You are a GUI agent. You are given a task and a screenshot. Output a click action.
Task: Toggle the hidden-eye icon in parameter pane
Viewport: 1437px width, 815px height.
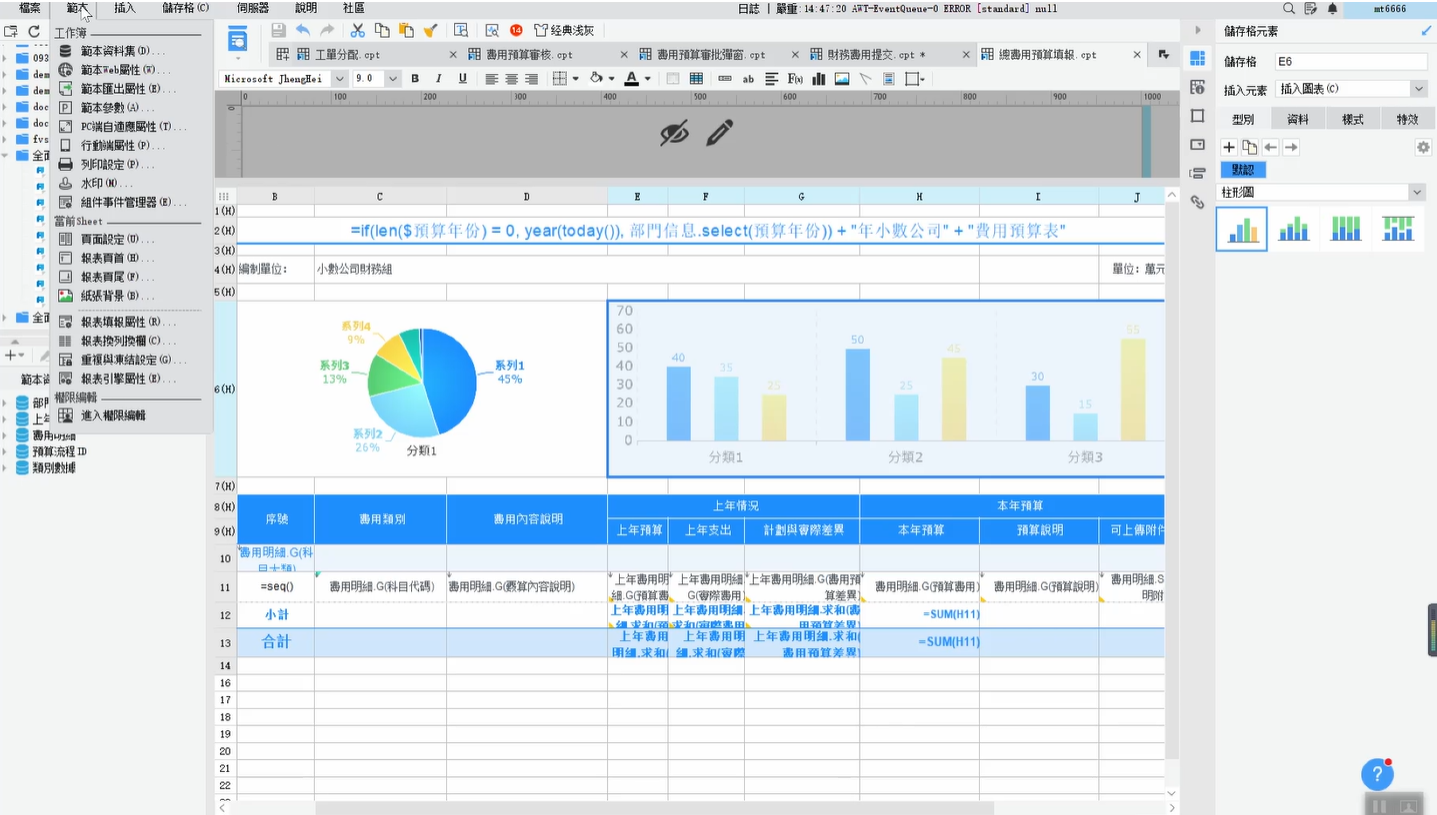click(x=675, y=133)
